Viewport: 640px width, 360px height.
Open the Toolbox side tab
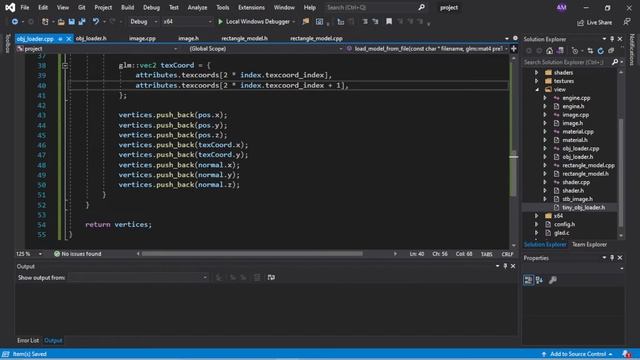click(x=7, y=44)
